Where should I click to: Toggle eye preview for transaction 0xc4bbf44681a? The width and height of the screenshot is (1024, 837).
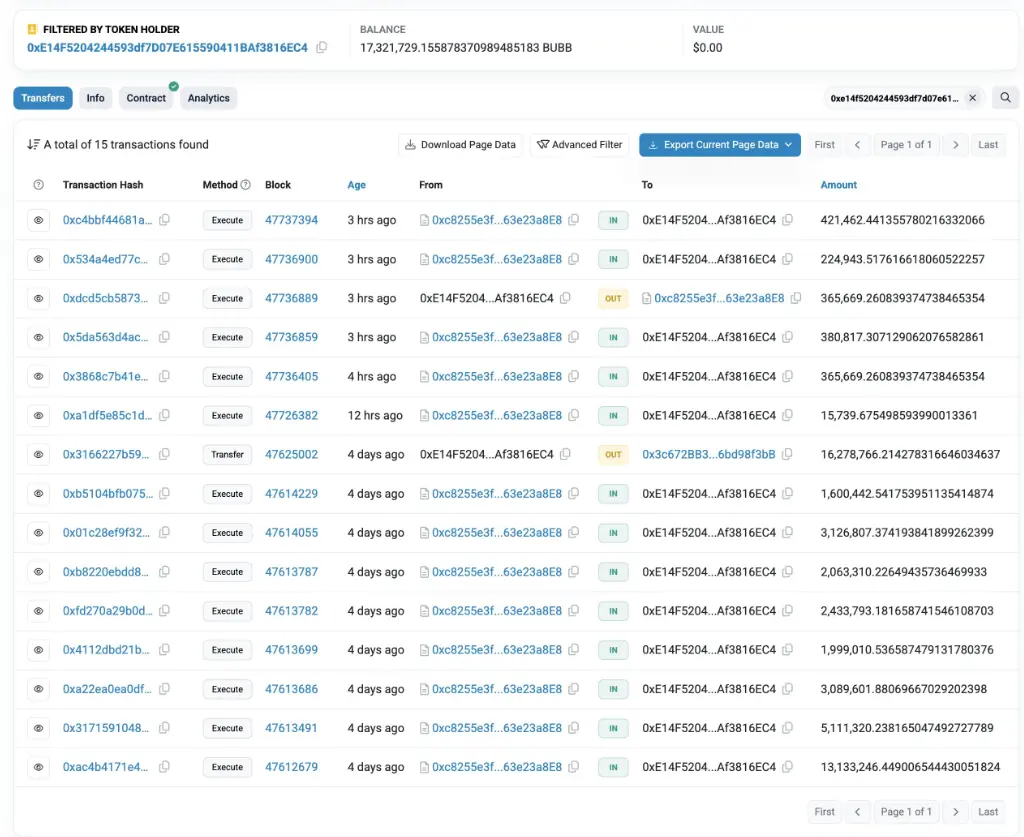coord(39,220)
